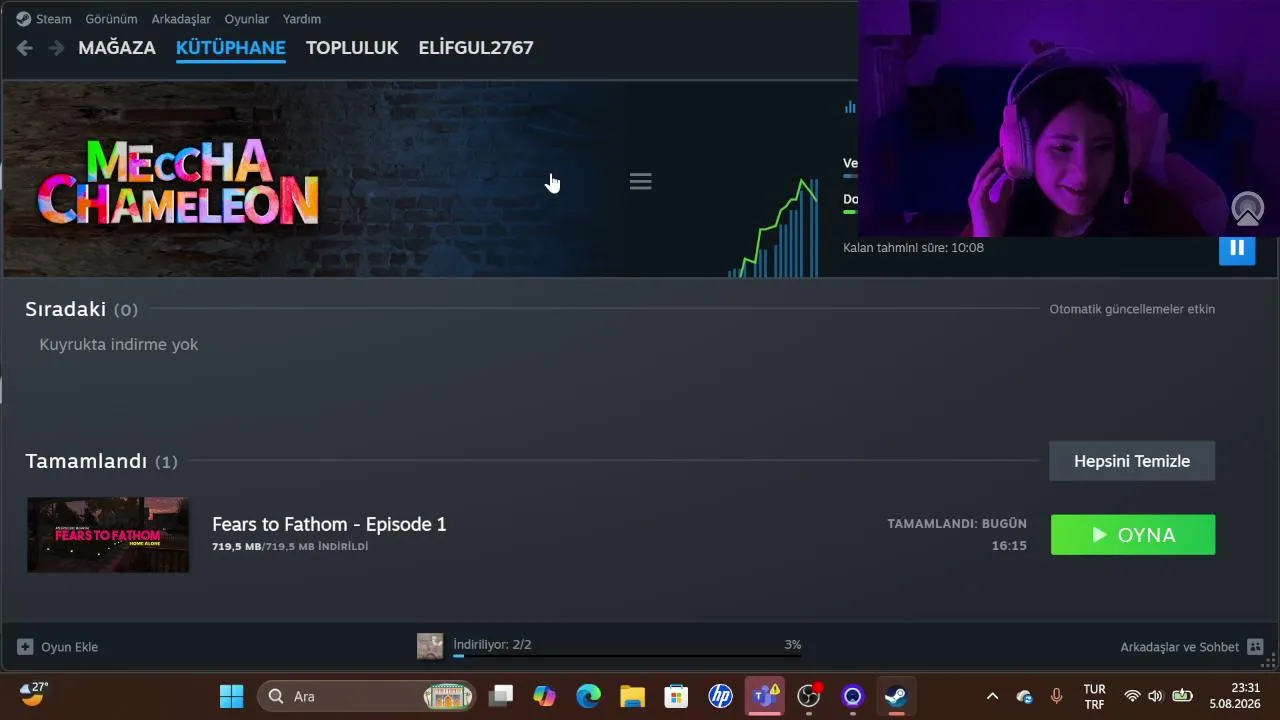Click 'Otomatik güncellemeler etkin' text
This screenshot has width=1280, height=720.
click(1132, 310)
